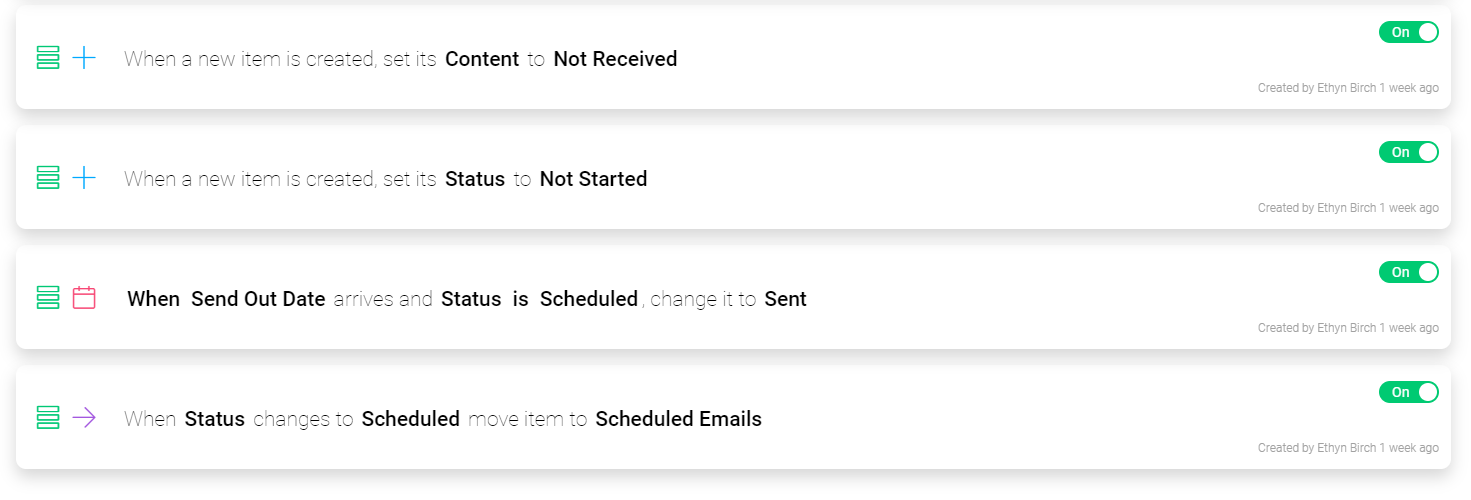Click the board icon on the Not Started automation

pyautogui.click(x=47, y=178)
